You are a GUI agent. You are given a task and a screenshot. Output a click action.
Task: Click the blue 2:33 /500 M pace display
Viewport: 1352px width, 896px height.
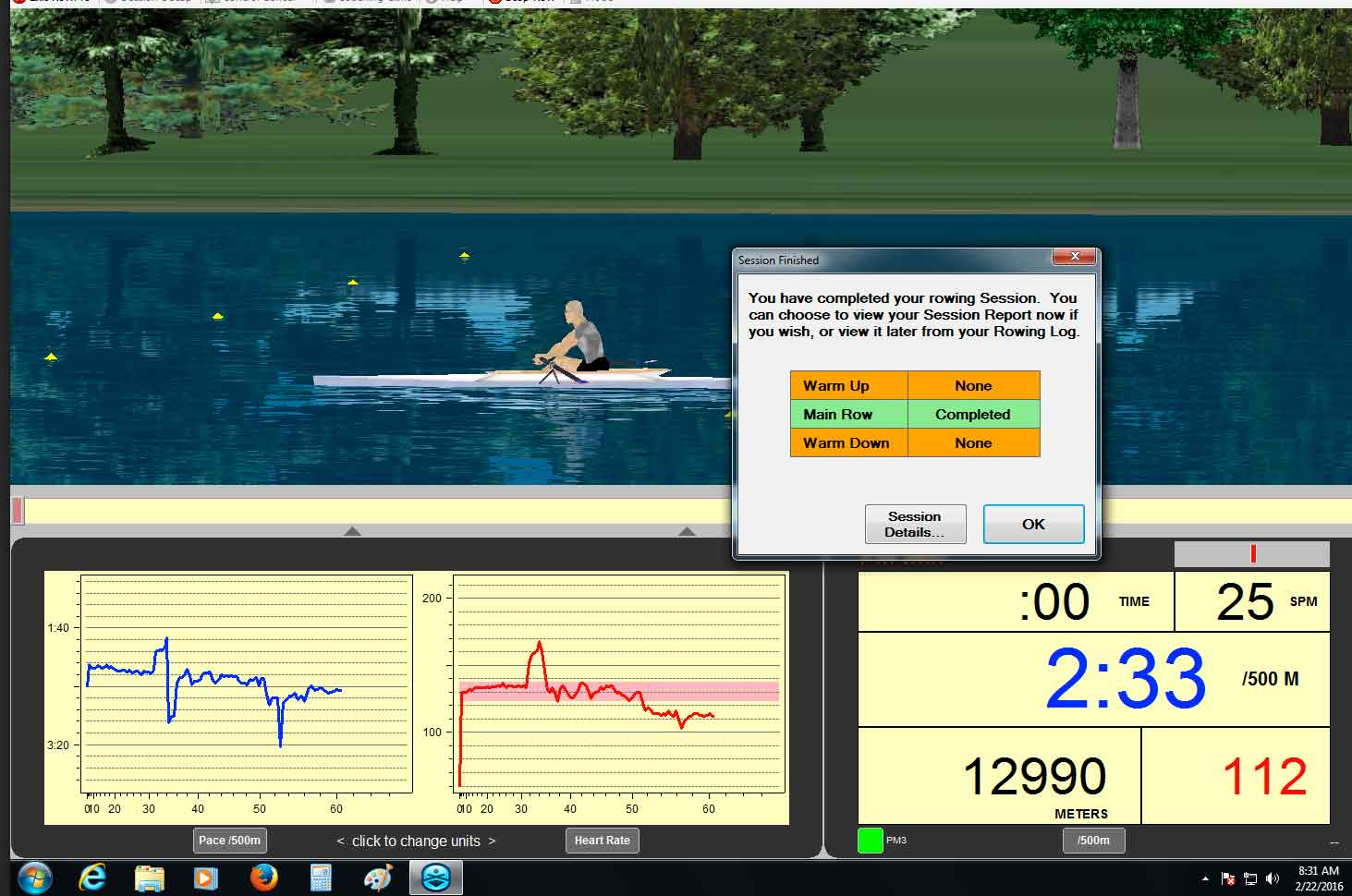point(1094,679)
